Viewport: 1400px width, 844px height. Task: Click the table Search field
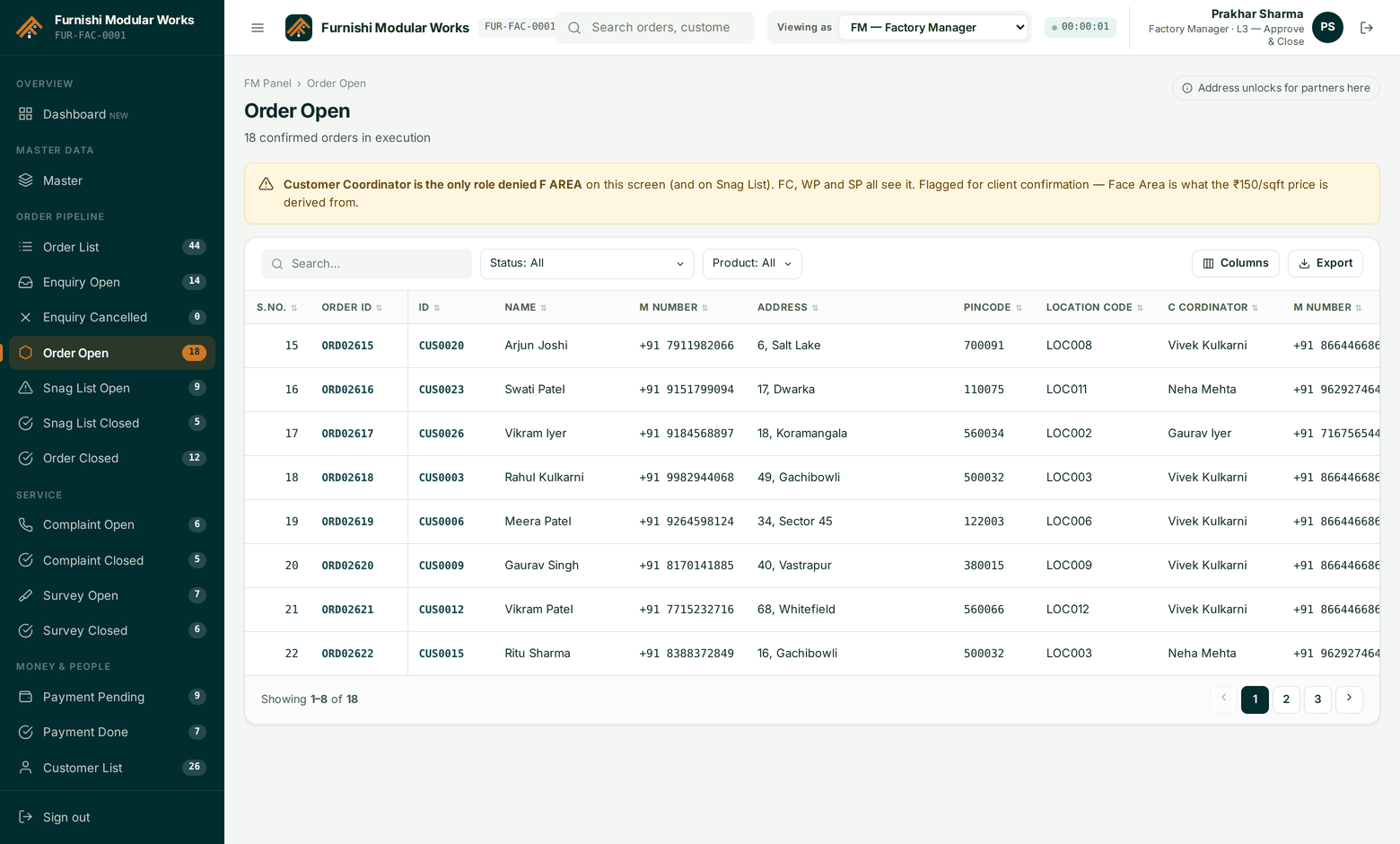[x=366, y=264]
